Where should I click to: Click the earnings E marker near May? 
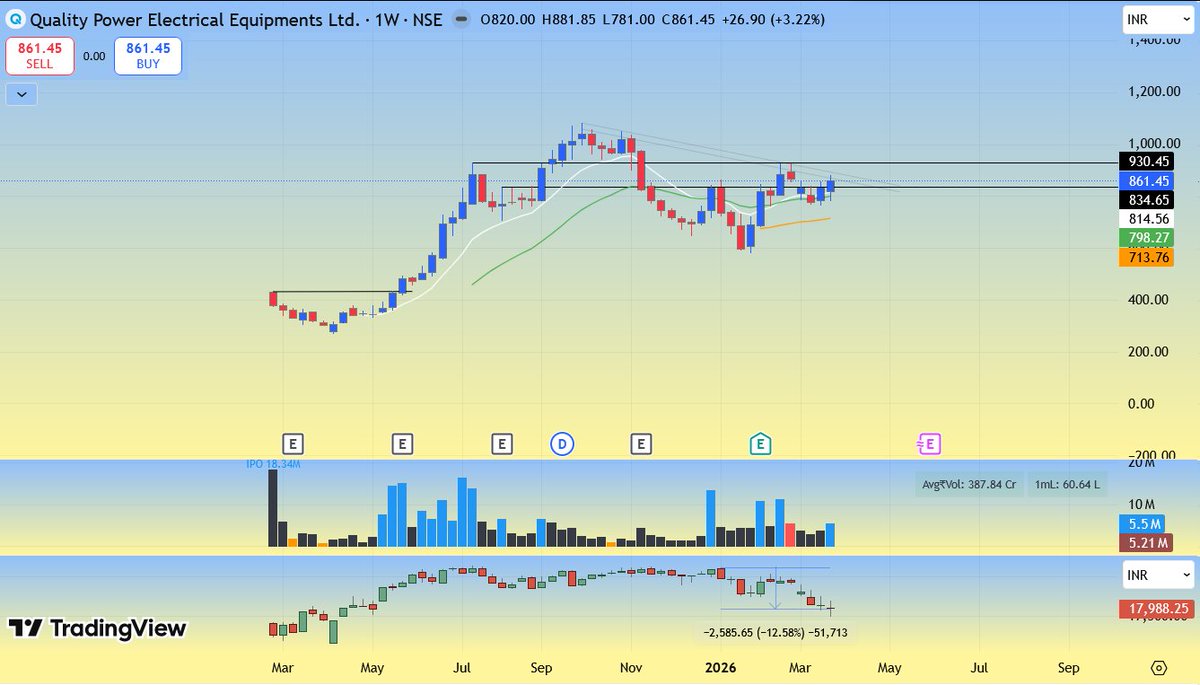402,444
